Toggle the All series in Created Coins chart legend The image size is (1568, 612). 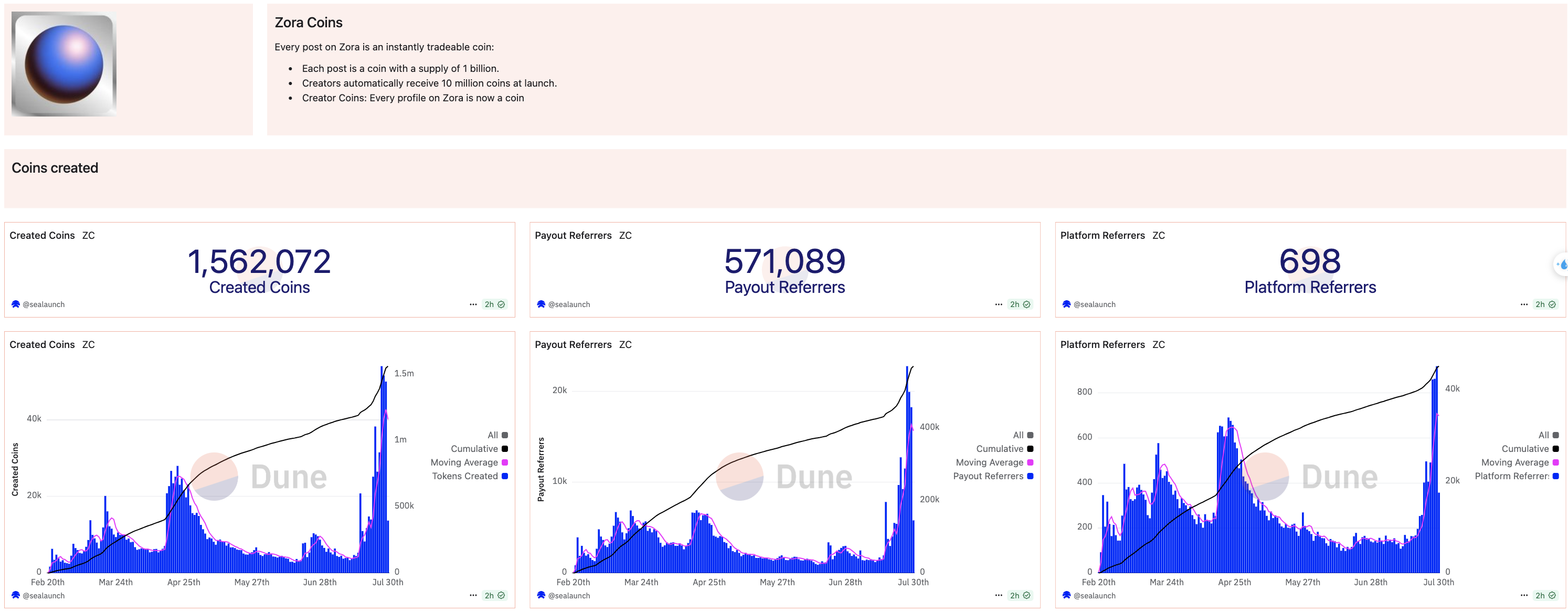[x=497, y=436]
